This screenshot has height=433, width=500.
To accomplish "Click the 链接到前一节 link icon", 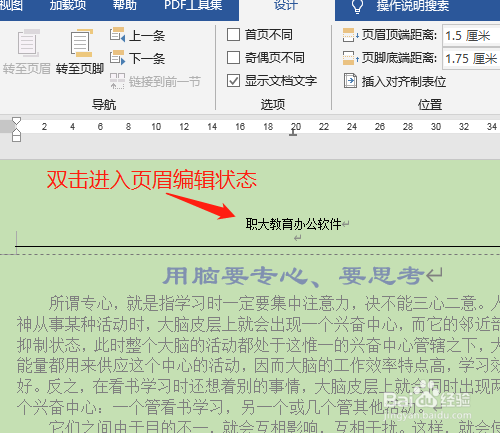I will click(117, 81).
